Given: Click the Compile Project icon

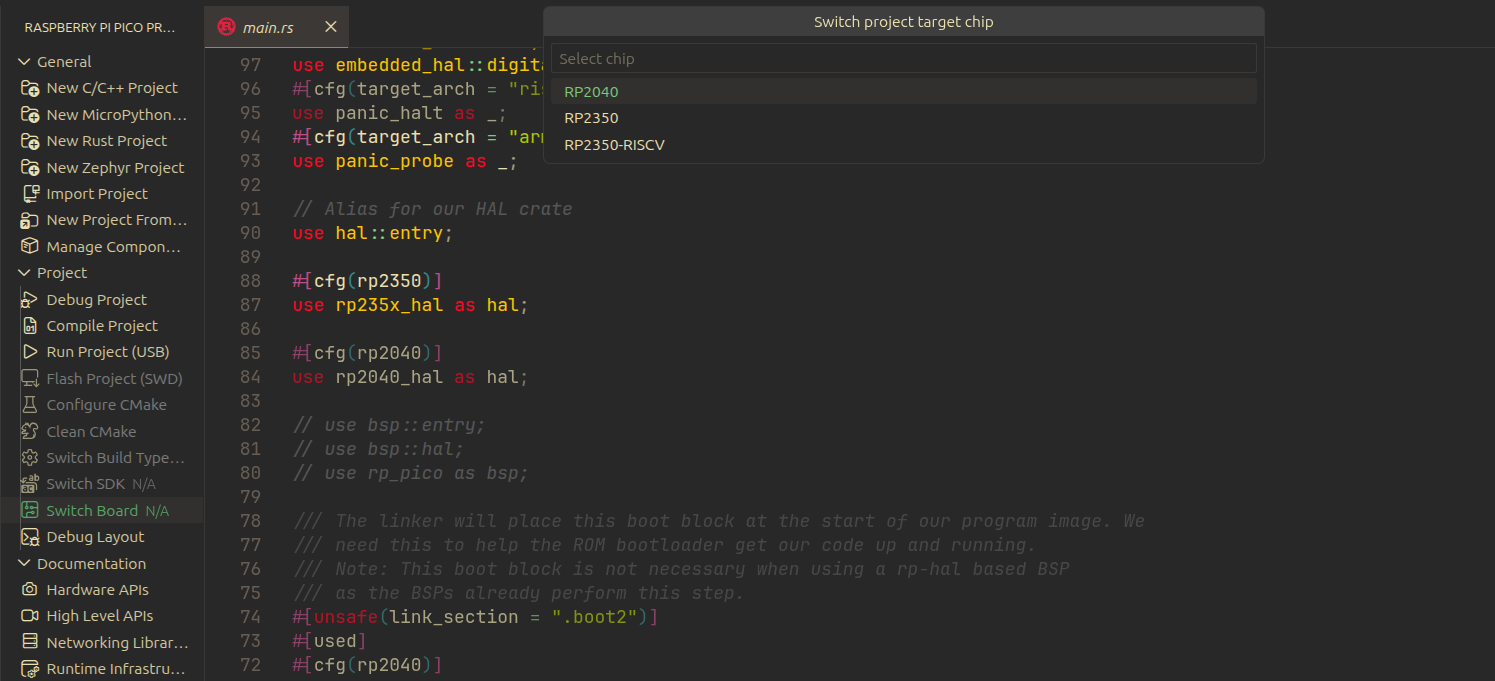Looking at the screenshot, I should pos(30,326).
